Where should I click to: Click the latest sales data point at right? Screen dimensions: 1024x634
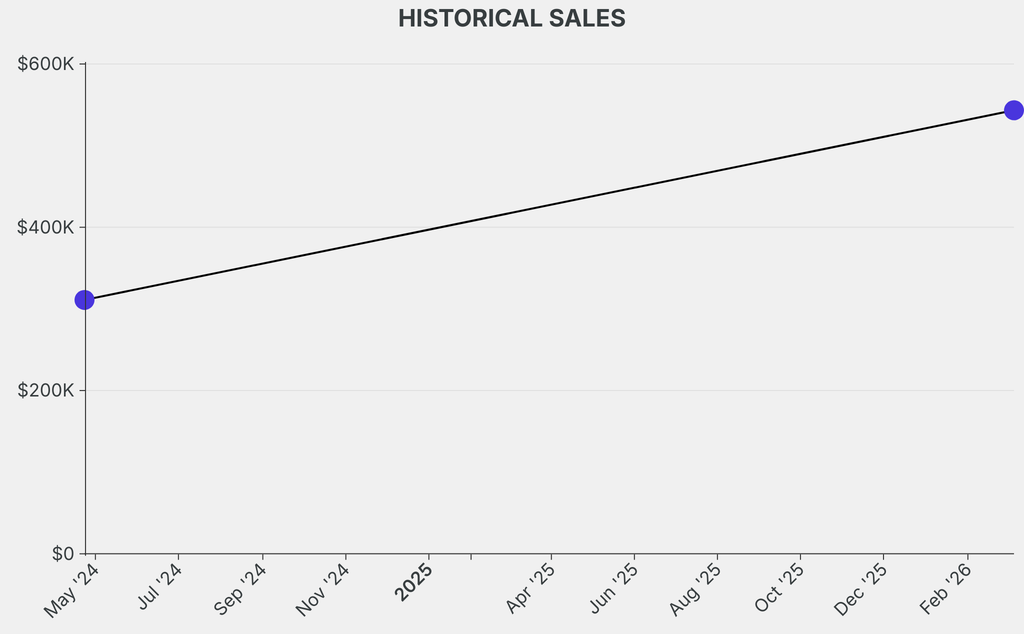[1013, 110]
